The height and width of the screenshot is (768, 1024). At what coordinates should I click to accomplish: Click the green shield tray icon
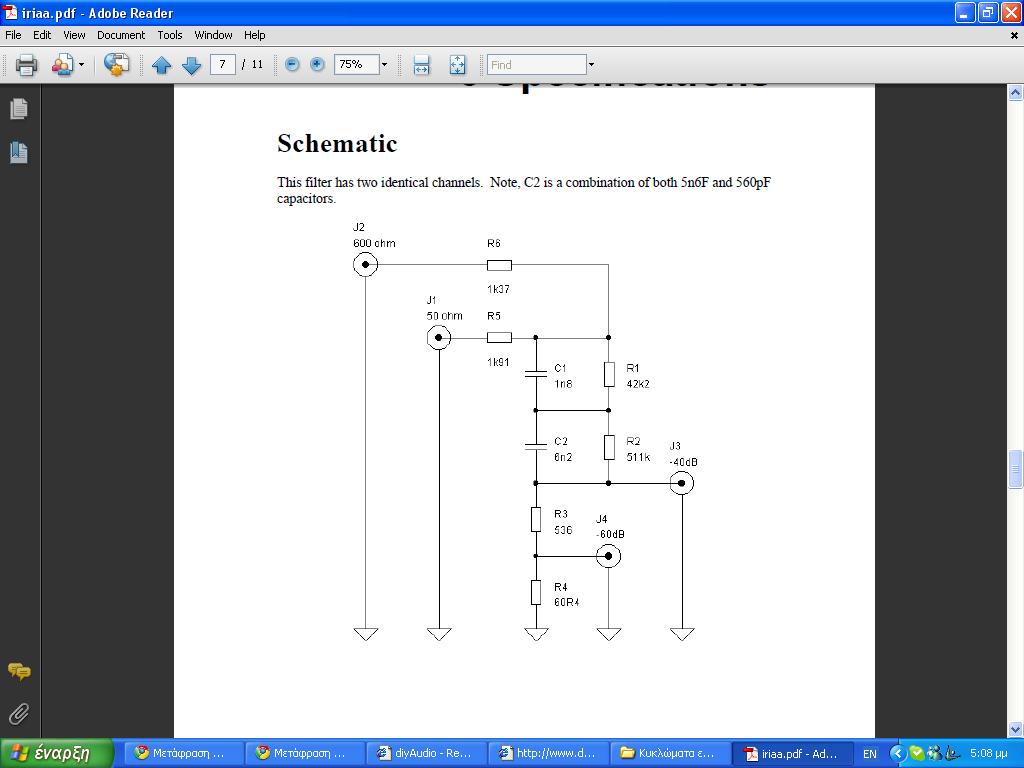[916, 754]
